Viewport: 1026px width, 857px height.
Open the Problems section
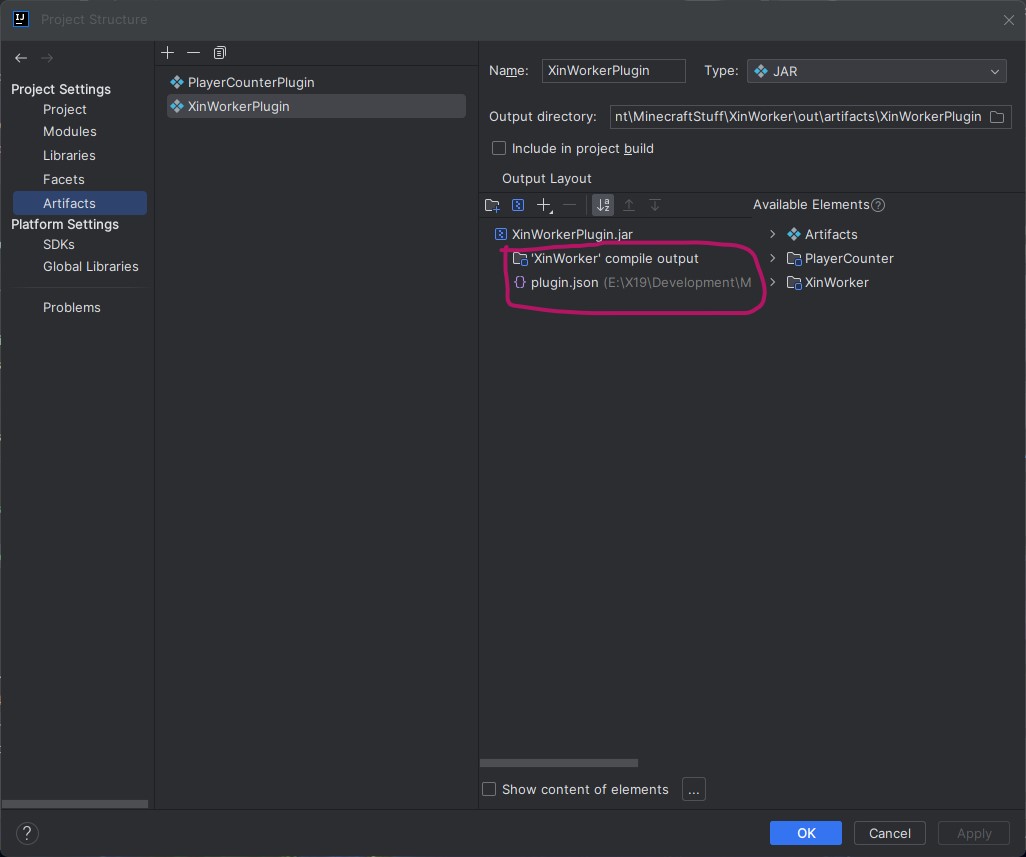click(x=72, y=307)
